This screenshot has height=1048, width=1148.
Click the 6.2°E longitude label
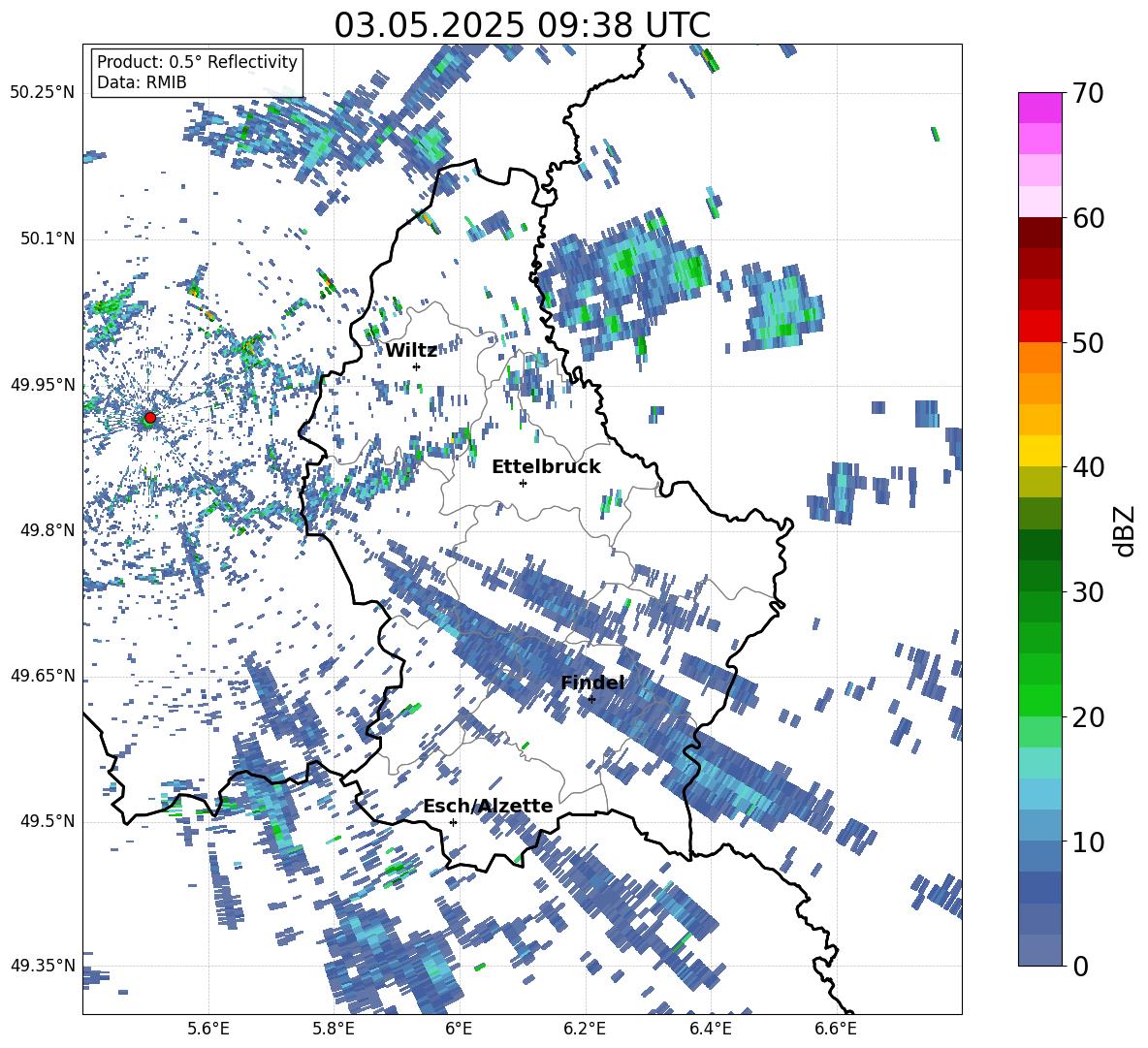coord(585,1029)
